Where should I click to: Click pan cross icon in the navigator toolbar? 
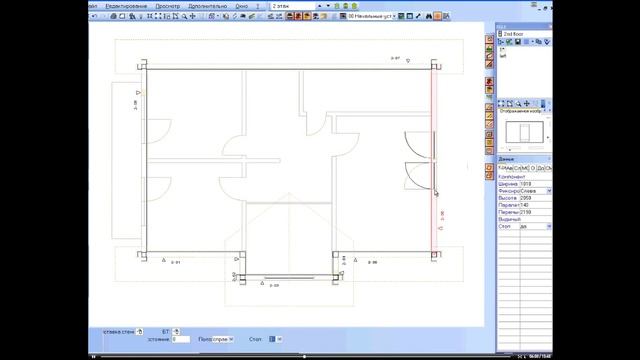(527, 104)
